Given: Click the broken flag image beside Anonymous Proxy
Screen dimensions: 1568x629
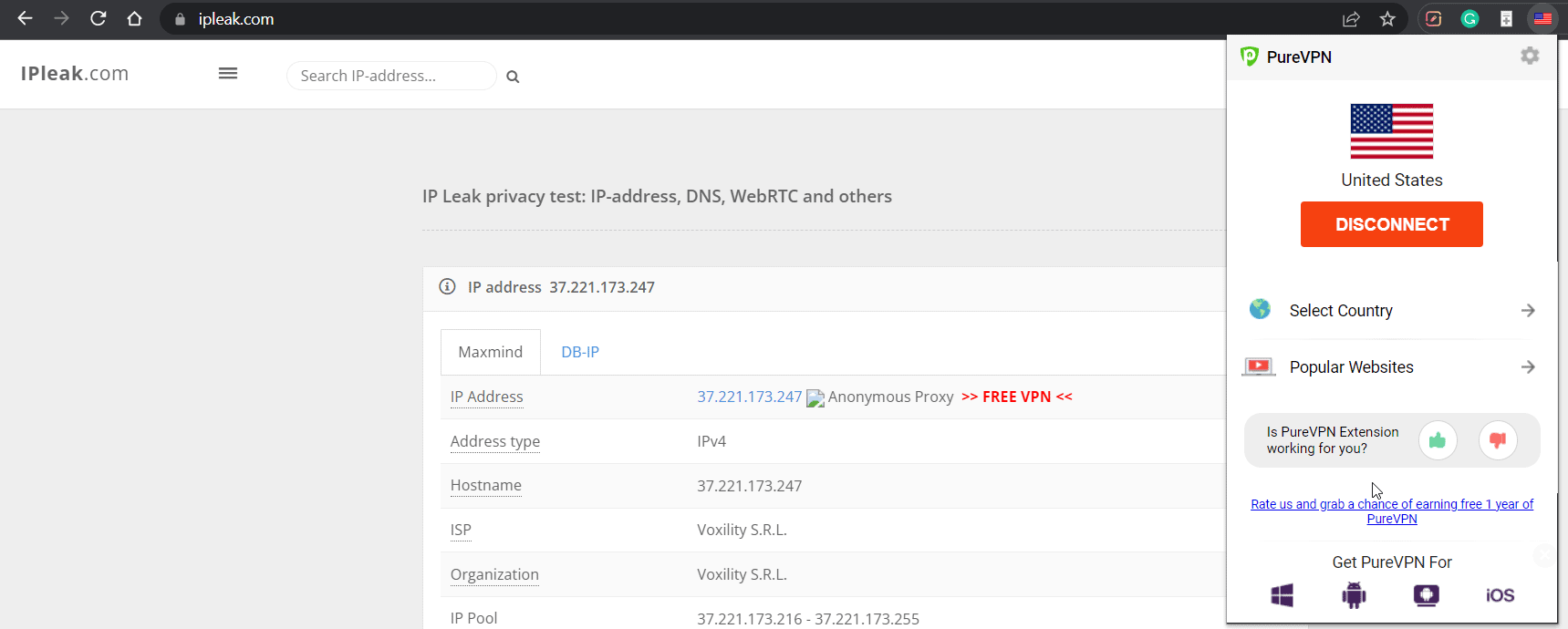Looking at the screenshot, I should tap(815, 398).
